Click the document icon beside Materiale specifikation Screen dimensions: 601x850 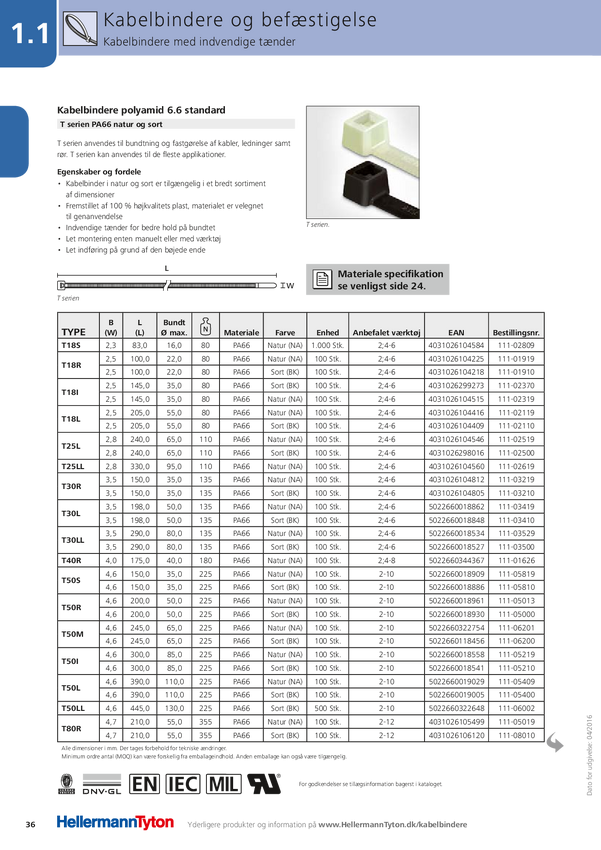(x=322, y=280)
